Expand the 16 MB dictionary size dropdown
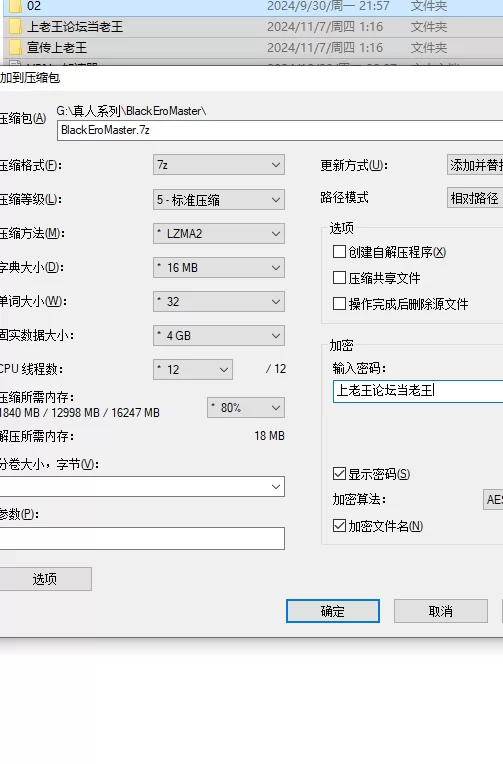 point(219,267)
